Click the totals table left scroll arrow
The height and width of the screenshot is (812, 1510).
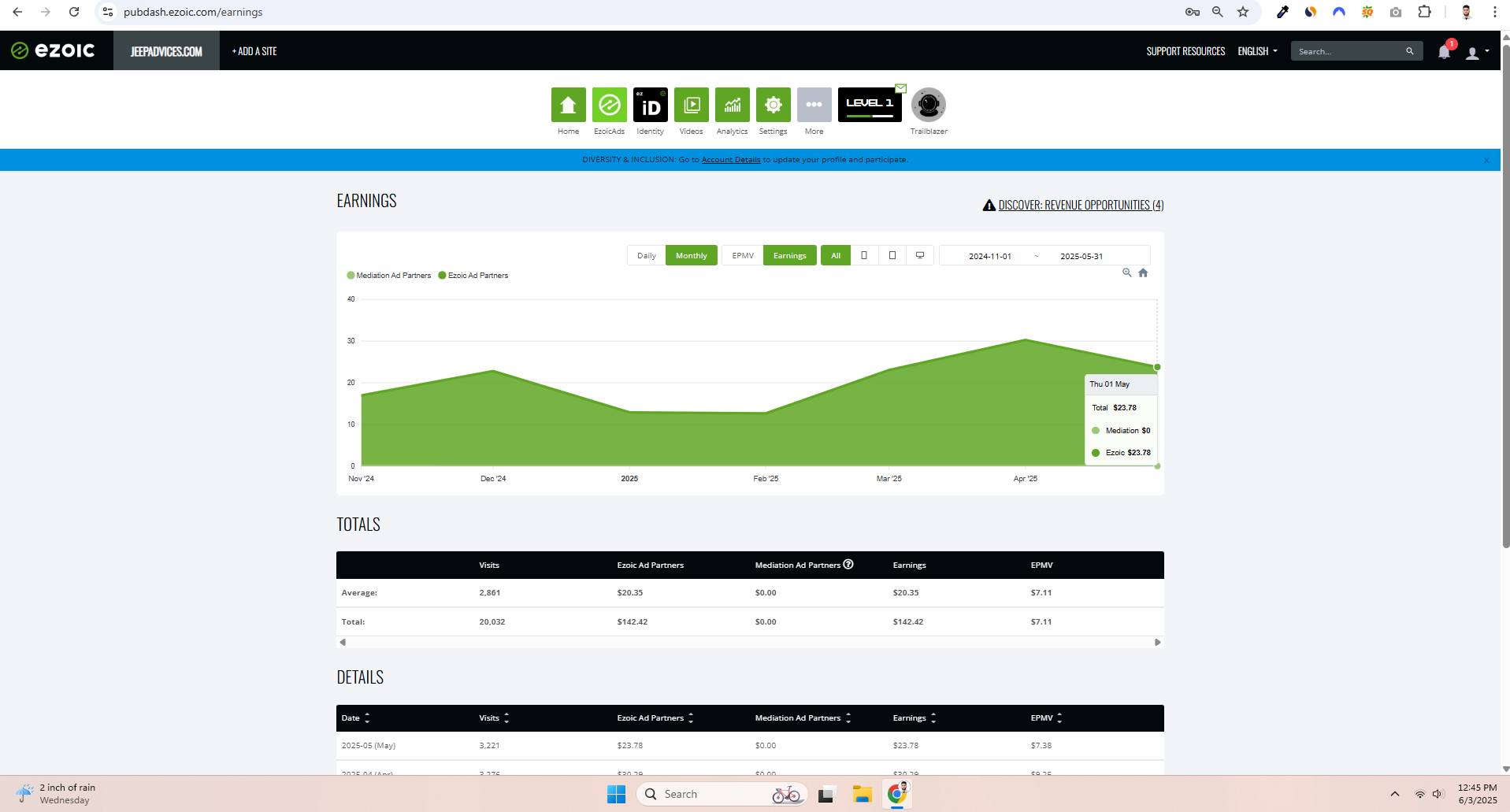[343, 643]
